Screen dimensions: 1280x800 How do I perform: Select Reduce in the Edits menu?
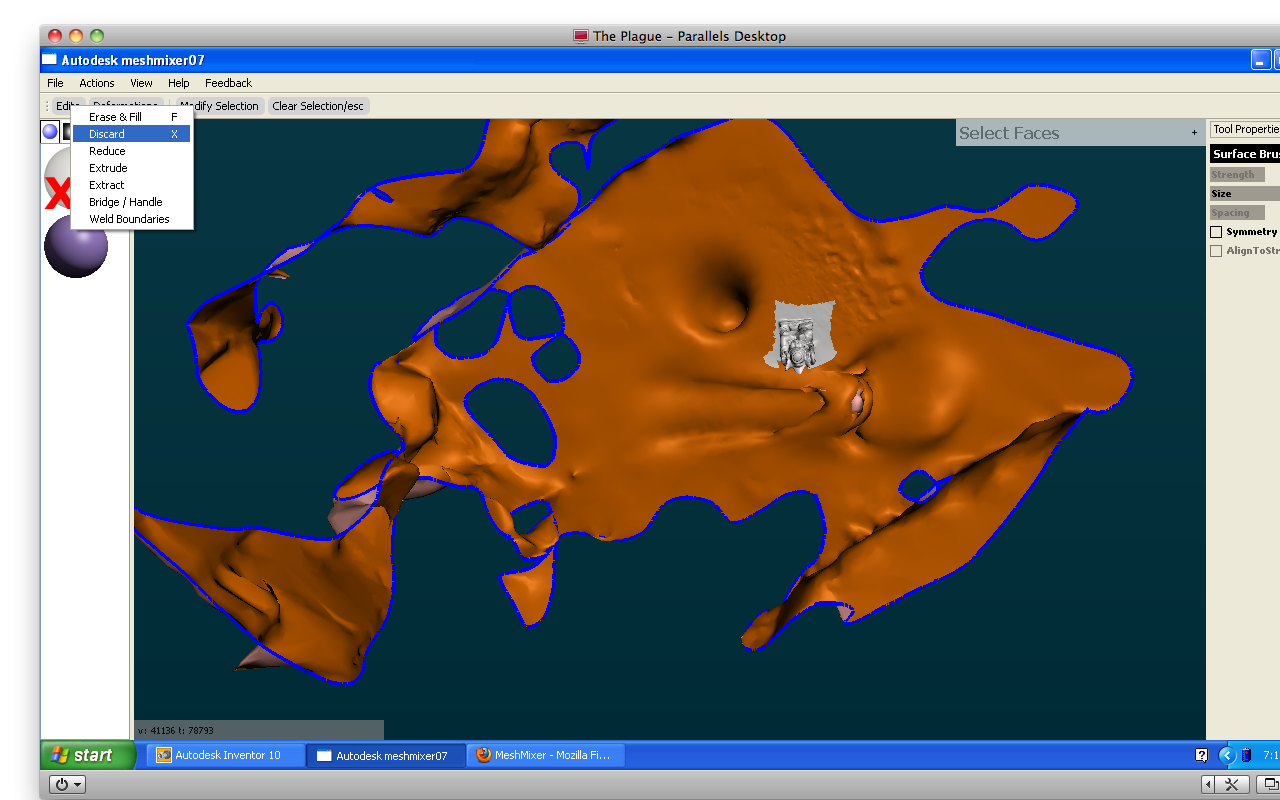tap(132, 151)
